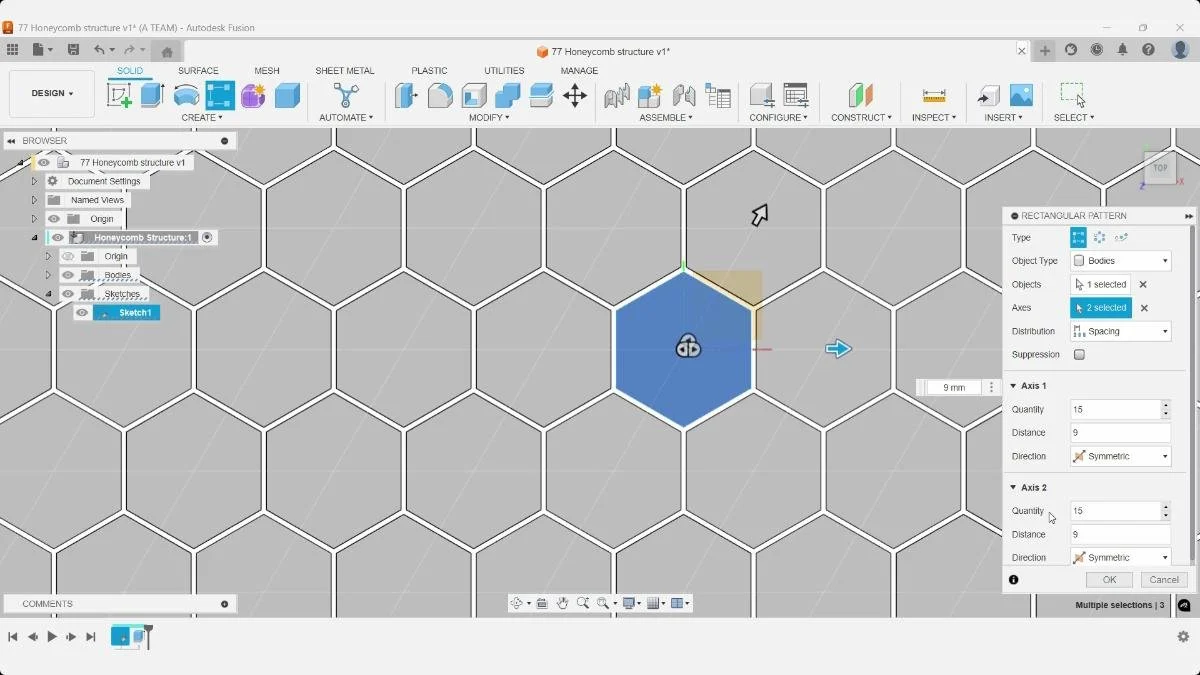Click the Axis 2 Distance field
This screenshot has width=1200, height=675.
[1120, 534]
